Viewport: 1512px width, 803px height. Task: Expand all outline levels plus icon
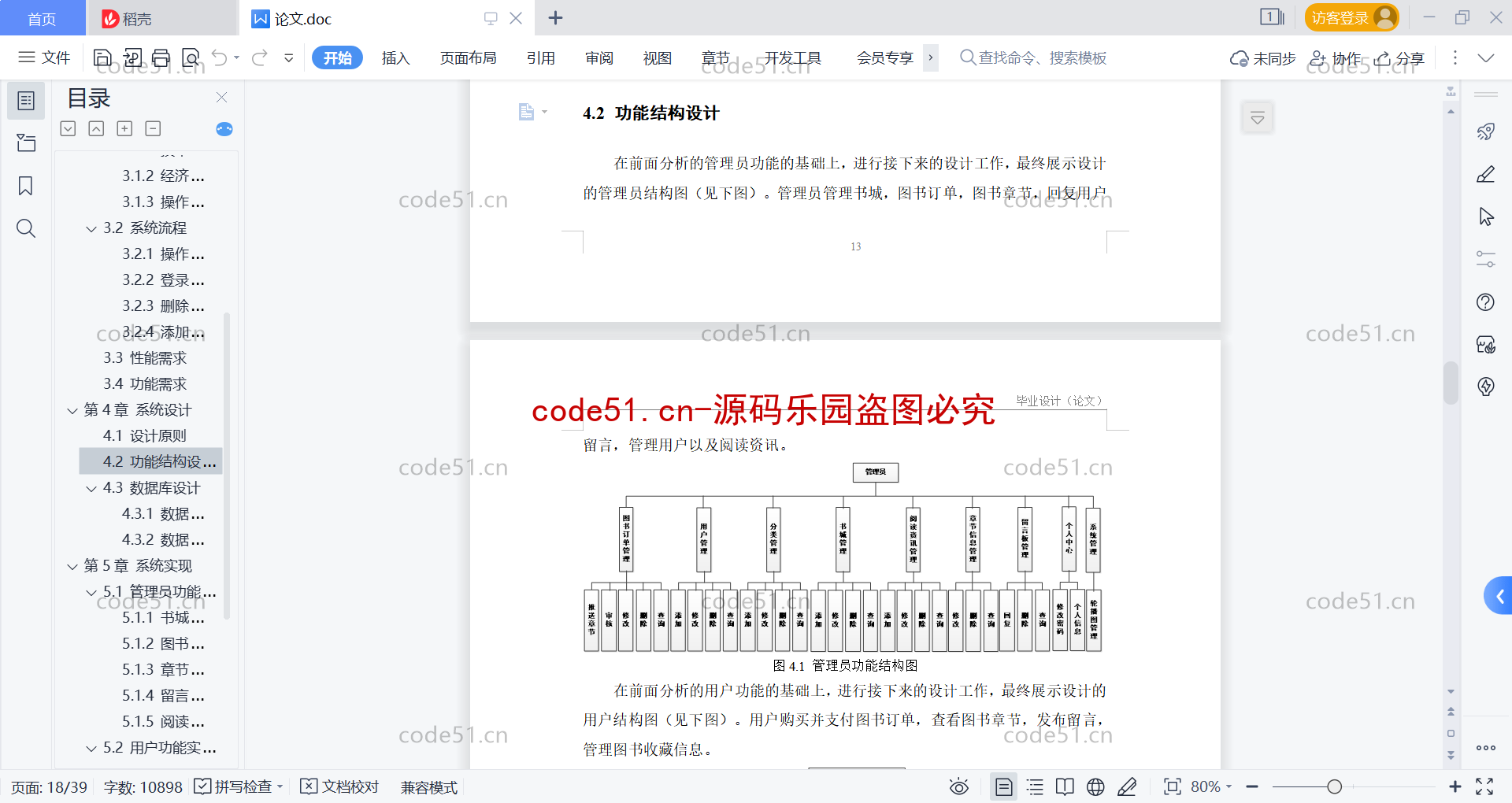pos(124,128)
